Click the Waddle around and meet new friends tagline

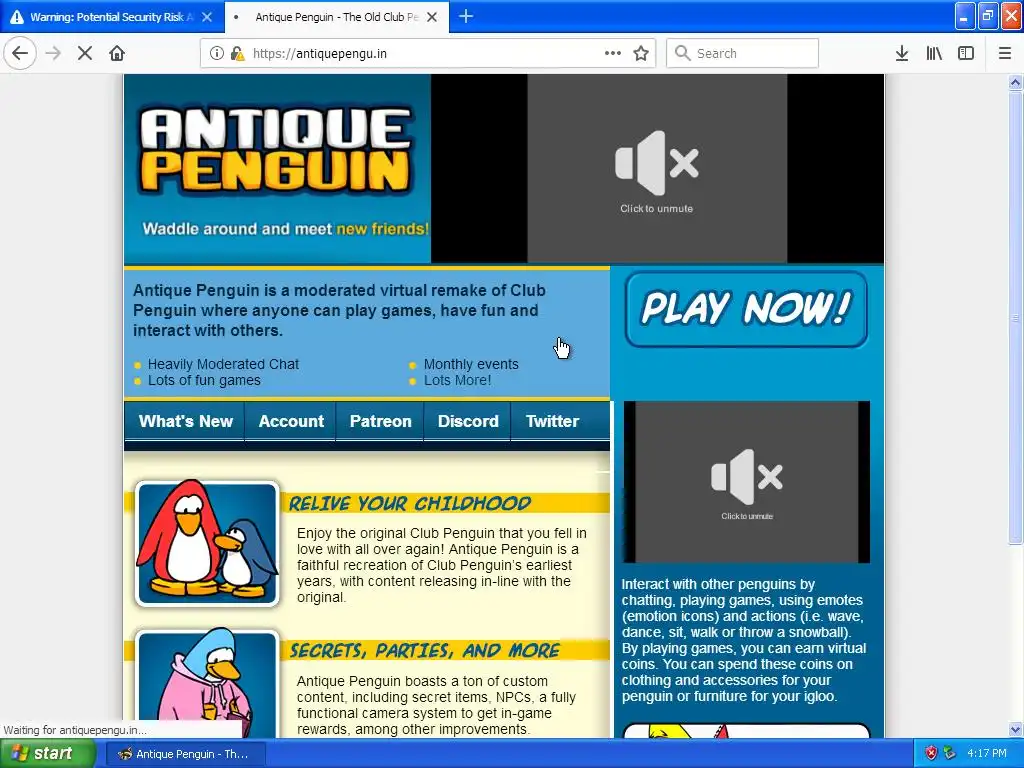pyautogui.click(x=286, y=229)
